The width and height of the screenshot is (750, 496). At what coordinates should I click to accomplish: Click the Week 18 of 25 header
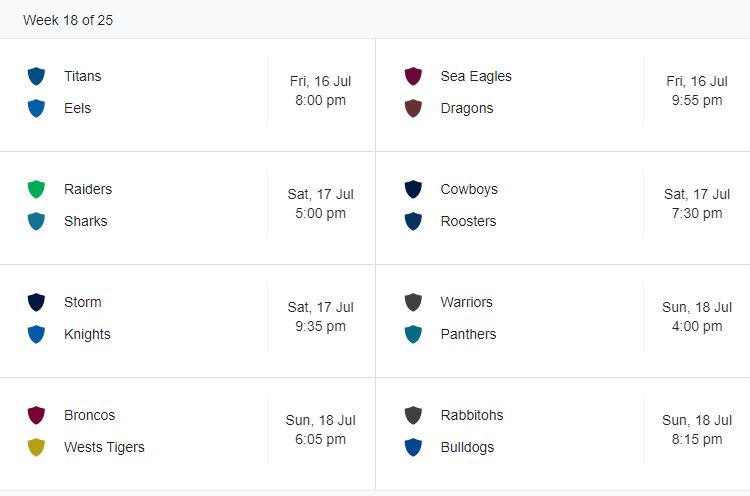(x=68, y=20)
